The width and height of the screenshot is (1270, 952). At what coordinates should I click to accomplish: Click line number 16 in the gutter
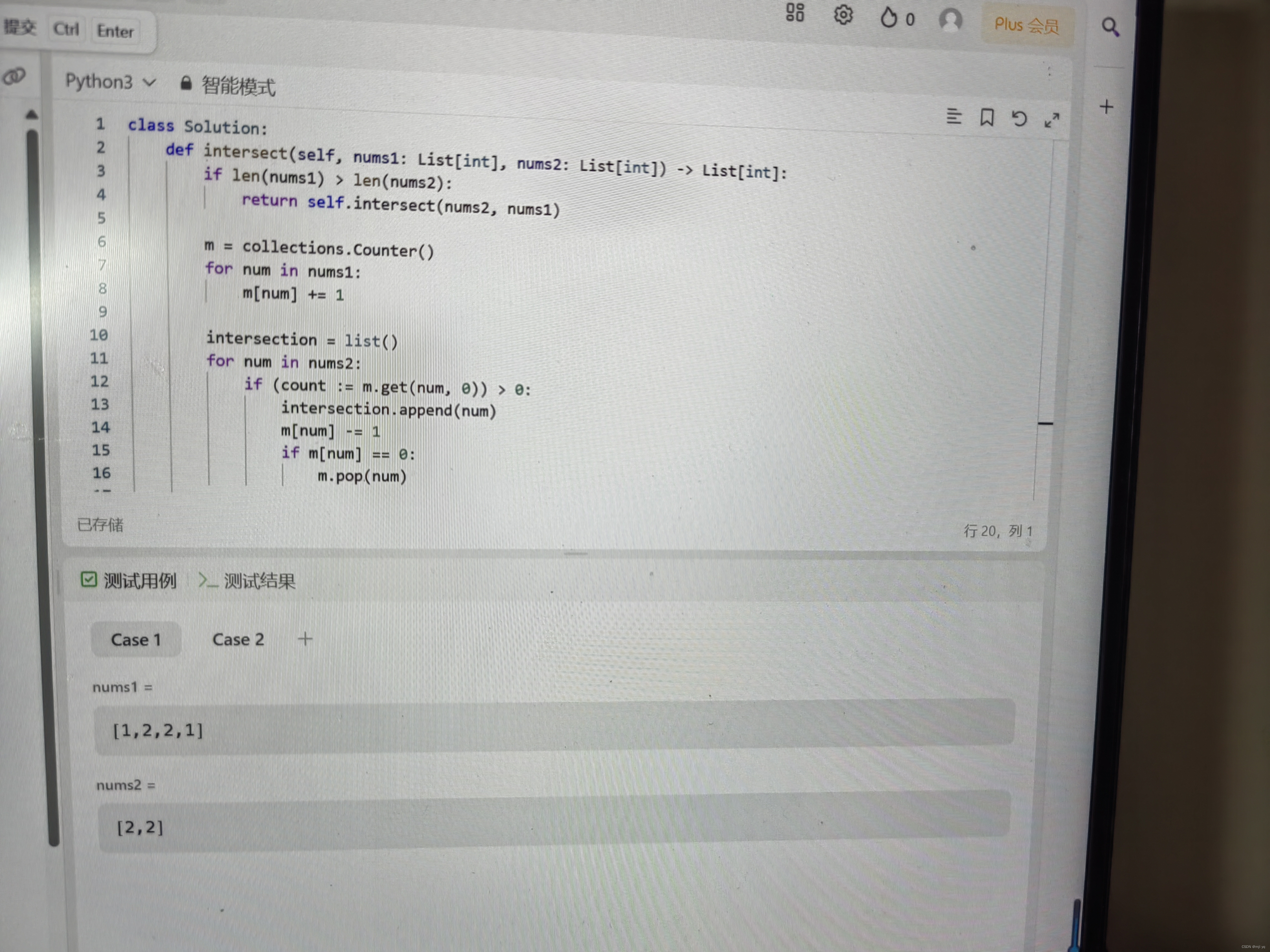(x=102, y=473)
